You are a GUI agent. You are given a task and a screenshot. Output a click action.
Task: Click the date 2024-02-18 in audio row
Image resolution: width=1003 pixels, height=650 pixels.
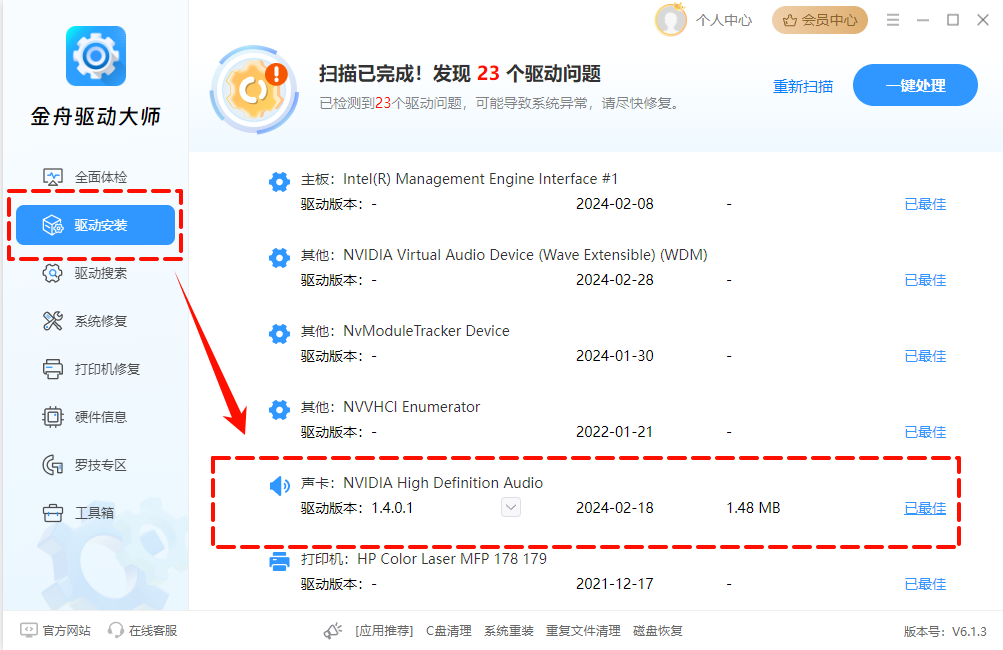[615, 508]
